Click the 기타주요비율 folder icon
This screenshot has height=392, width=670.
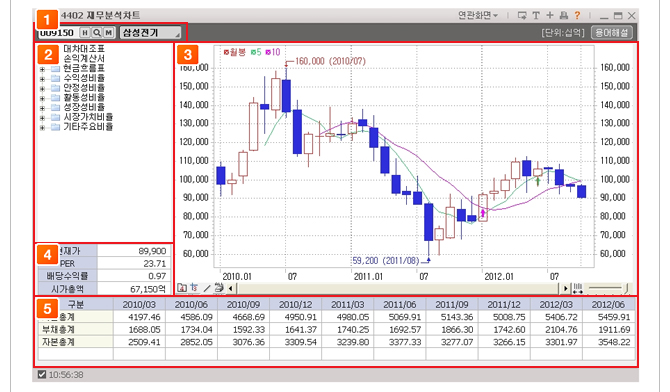tap(55, 127)
